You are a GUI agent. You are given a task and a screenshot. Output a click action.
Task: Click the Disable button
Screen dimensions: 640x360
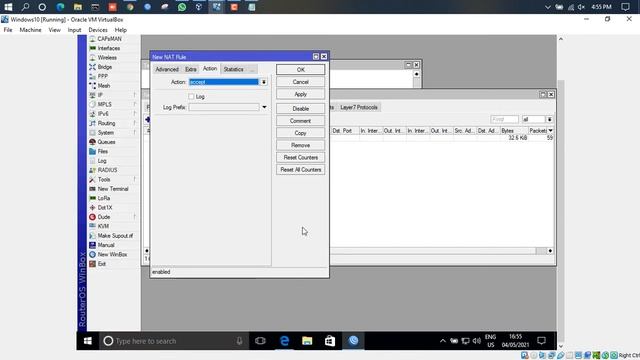(x=300, y=109)
